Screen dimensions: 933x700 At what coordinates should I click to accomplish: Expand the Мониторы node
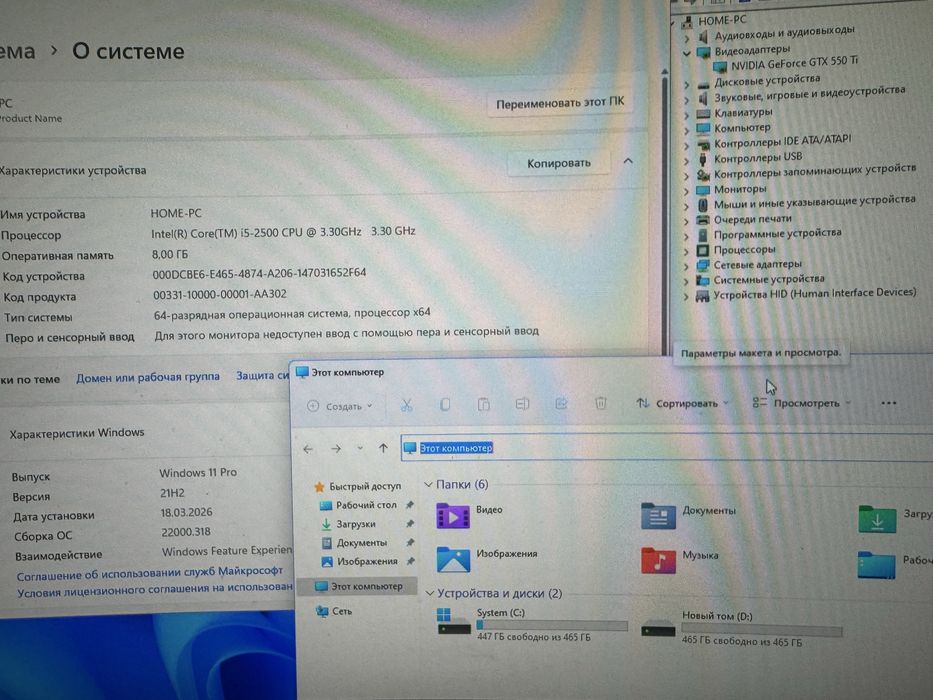pyautogui.click(x=687, y=191)
